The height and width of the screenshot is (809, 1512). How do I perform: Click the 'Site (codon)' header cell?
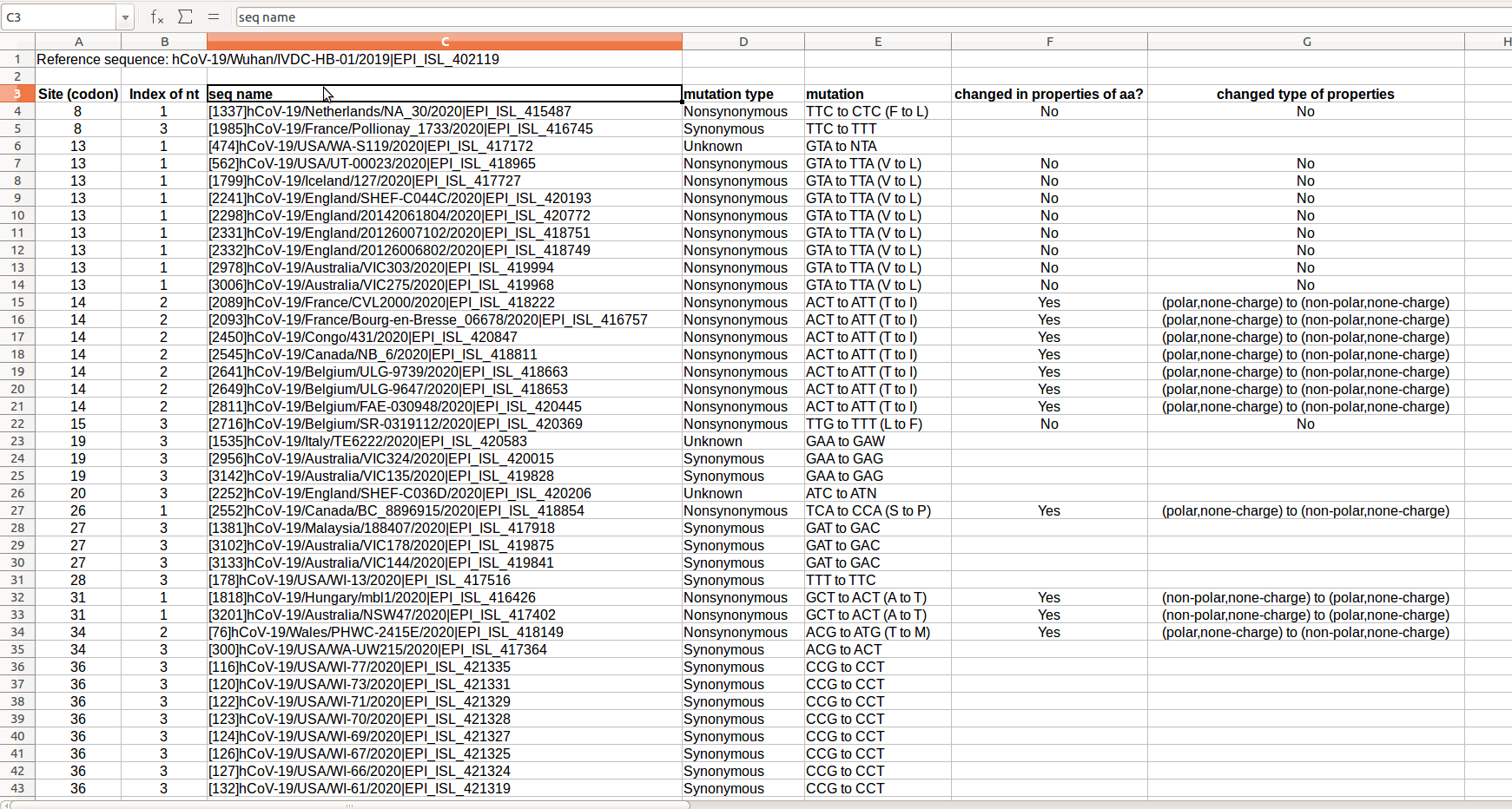coord(78,94)
